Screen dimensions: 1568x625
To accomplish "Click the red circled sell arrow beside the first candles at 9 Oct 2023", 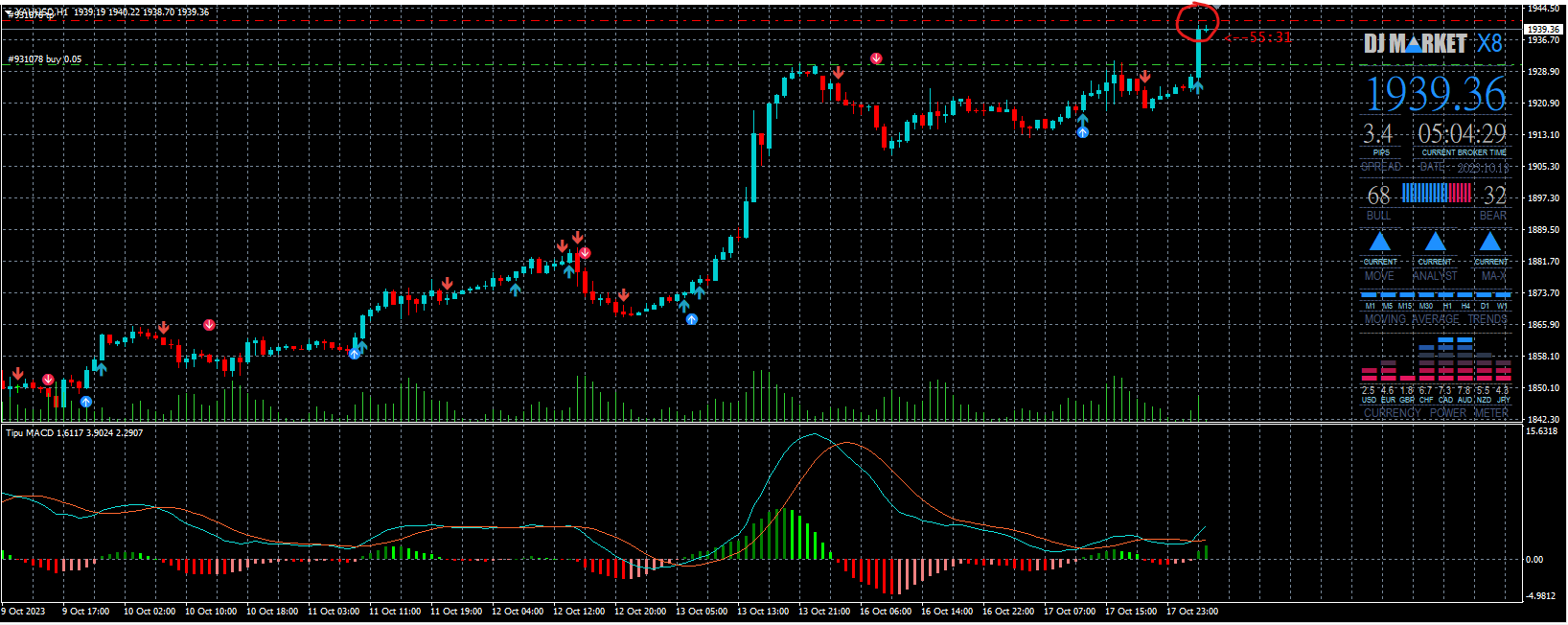I will [48, 381].
